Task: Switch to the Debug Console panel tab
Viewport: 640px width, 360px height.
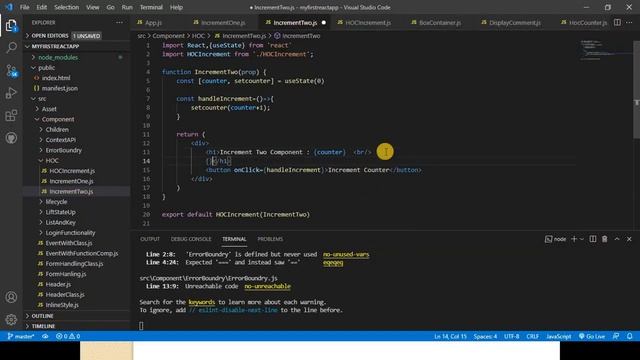Action: coord(191,239)
